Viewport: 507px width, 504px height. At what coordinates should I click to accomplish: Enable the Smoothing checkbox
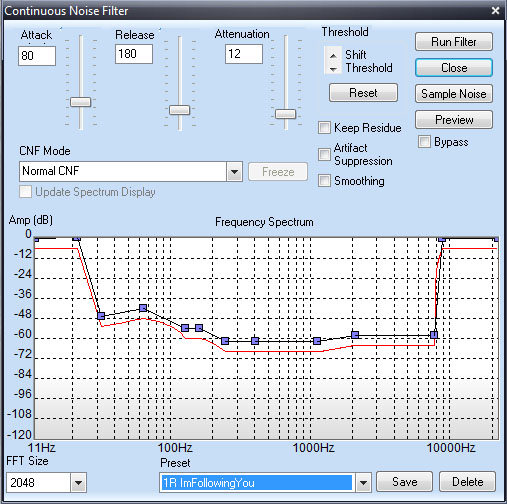[324, 181]
